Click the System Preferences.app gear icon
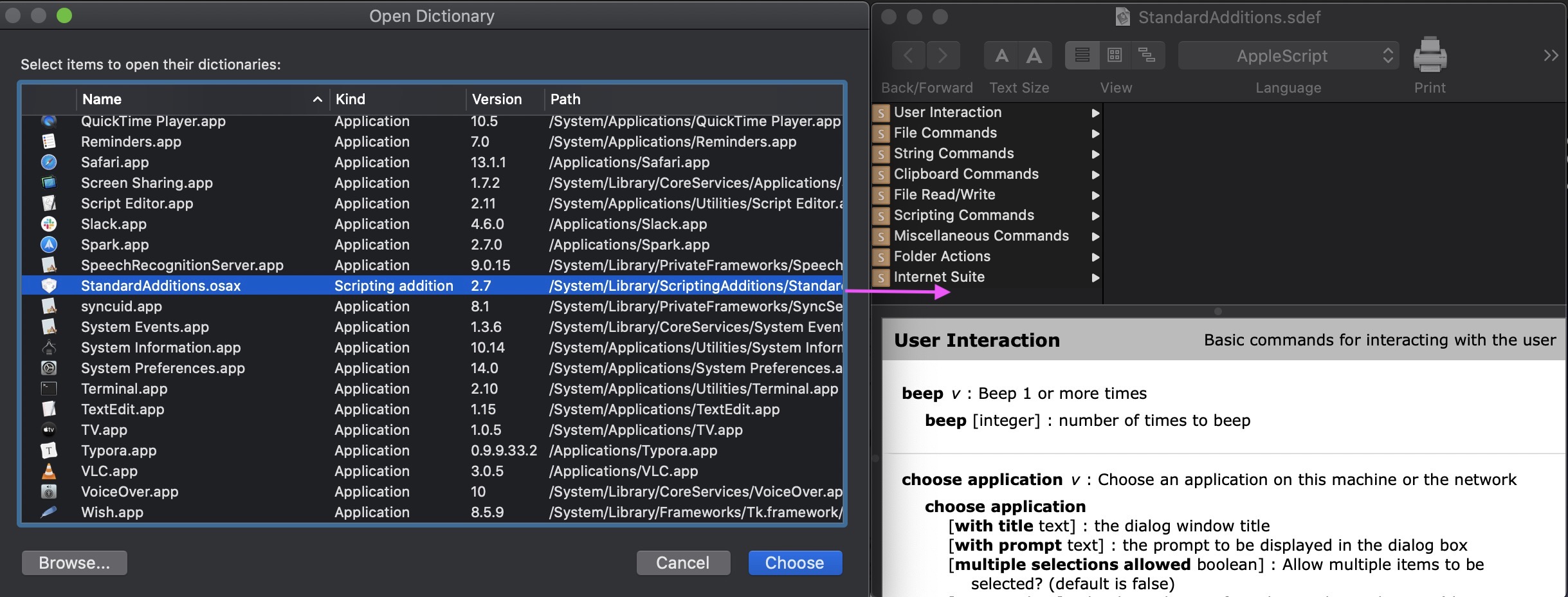 [x=49, y=368]
